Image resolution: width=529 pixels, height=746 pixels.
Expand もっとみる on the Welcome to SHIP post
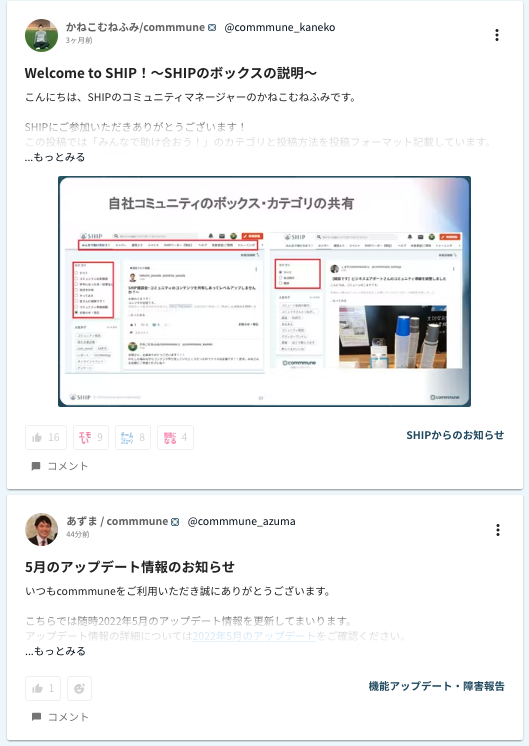(x=55, y=157)
